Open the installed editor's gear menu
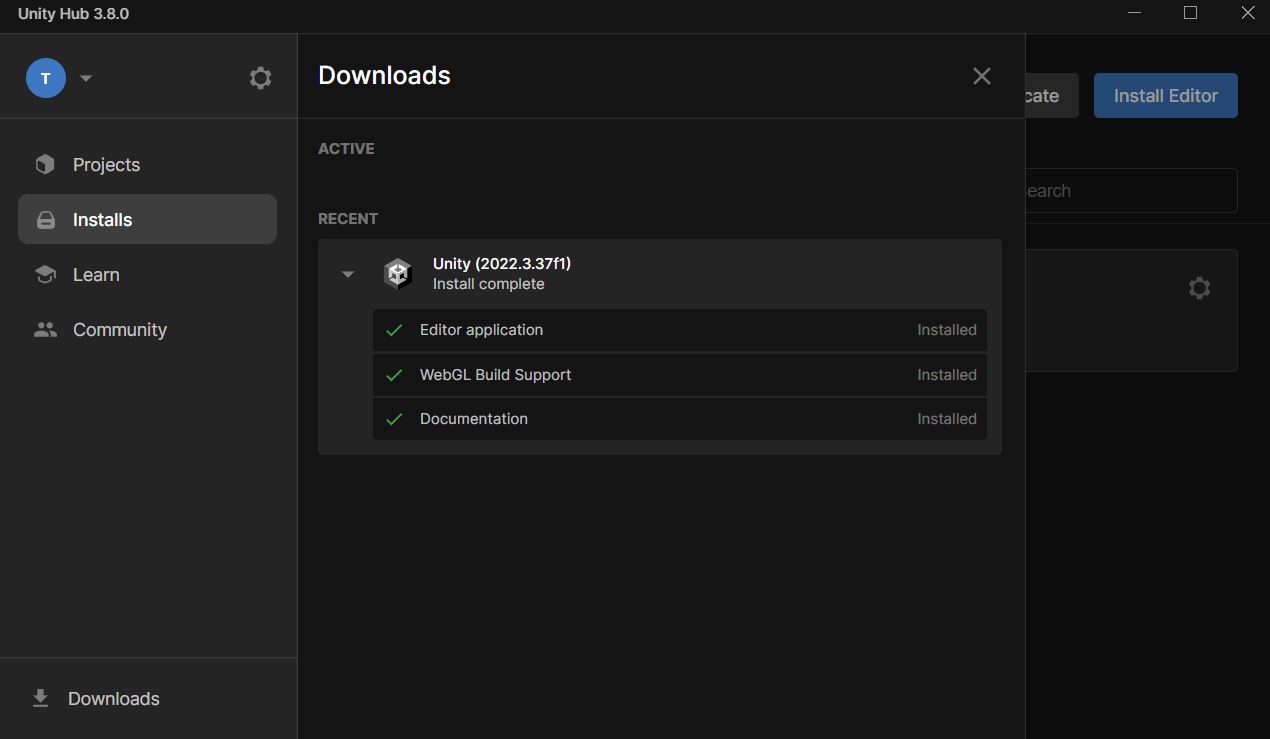This screenshot has width=1270, height=739. pyautogui.click(x=1199, y=288)
